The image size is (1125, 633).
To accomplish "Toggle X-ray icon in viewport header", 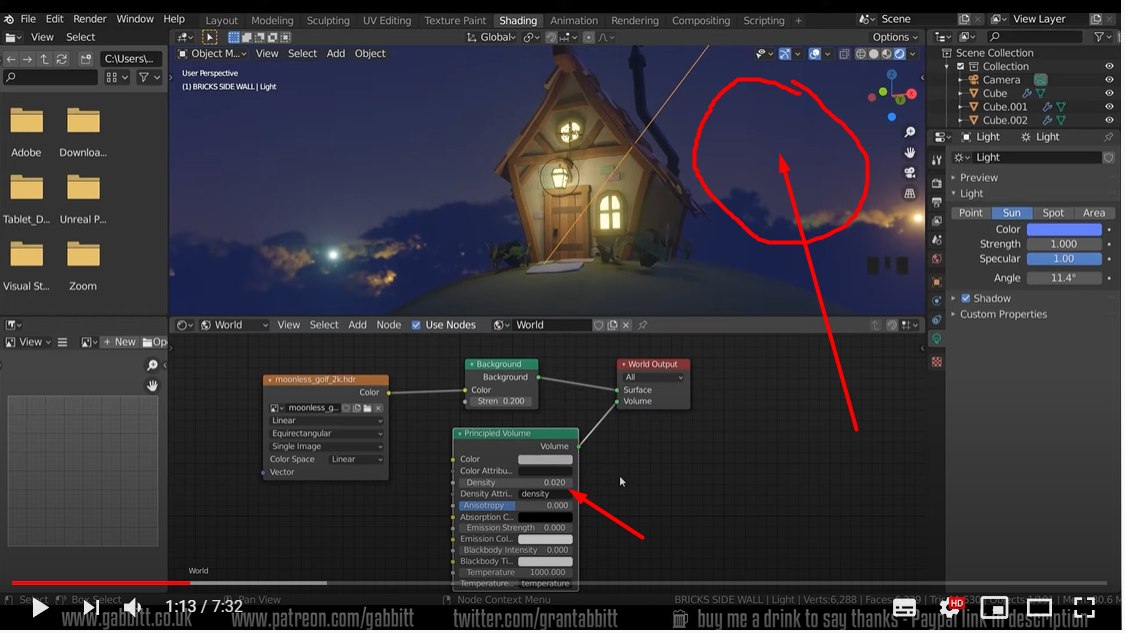I will click(x=844, y=54).
